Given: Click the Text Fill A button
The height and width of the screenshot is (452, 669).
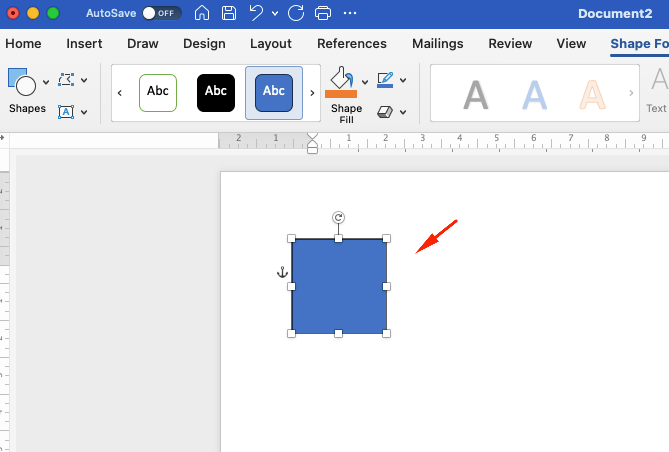Looking at the screenshot, I should pyautogui.click(x=659, y=79).
